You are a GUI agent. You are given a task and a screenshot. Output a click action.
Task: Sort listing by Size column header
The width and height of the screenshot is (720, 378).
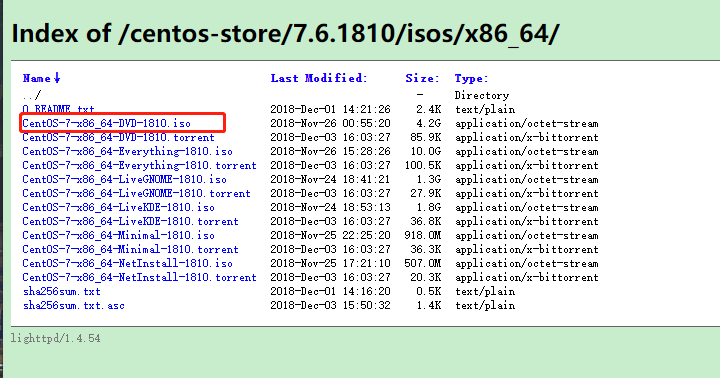tap(422, 79)
